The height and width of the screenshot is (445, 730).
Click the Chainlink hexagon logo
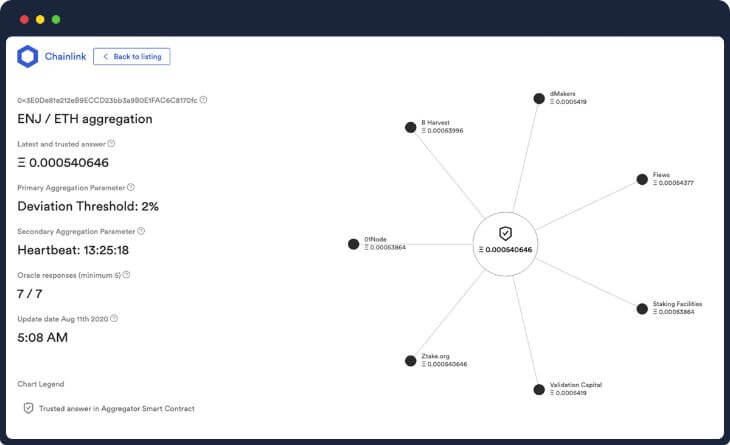27,56
